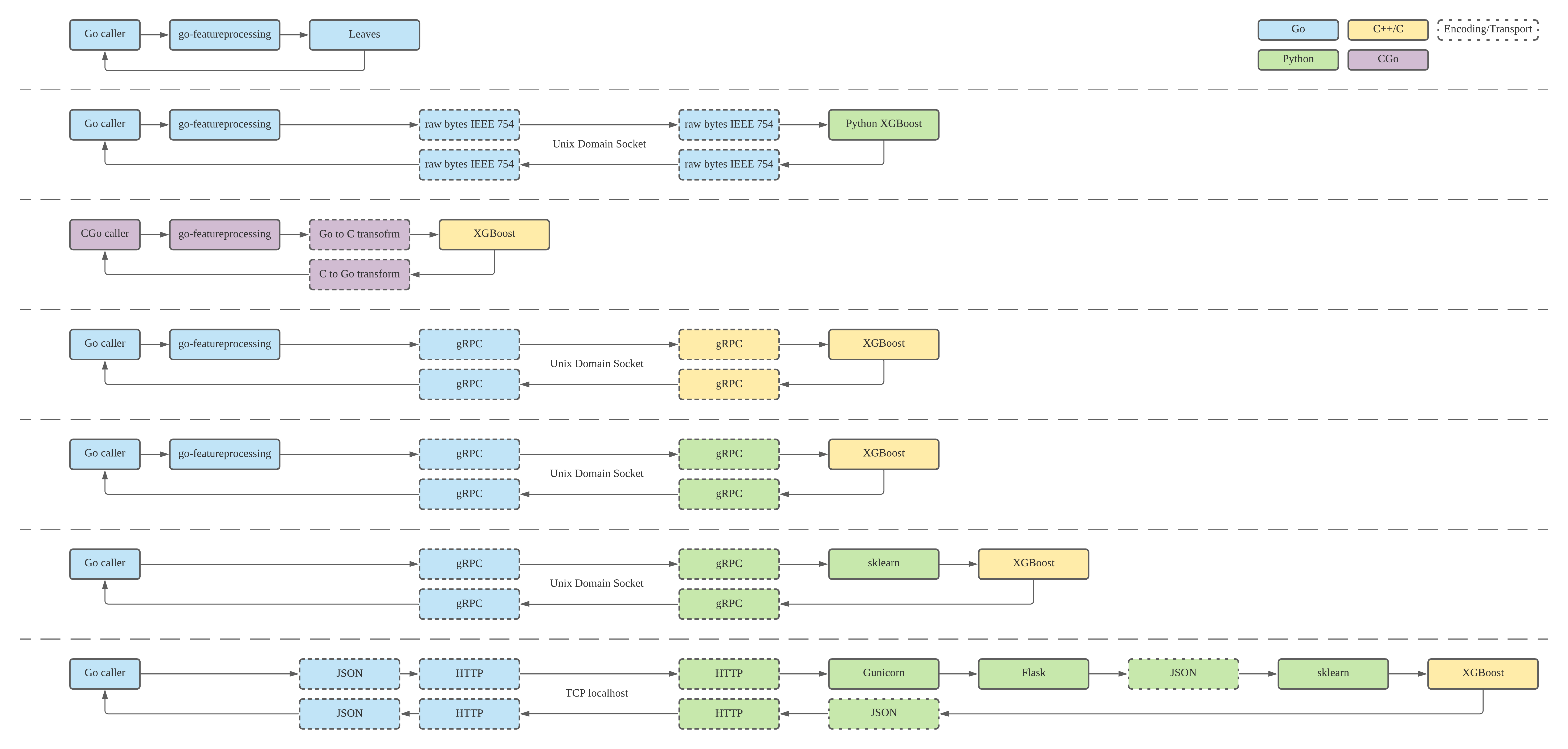The width and height of the screenshot is (1568, 749).
Task: Click the TCP localhost label
Action: tap(596, 693)
